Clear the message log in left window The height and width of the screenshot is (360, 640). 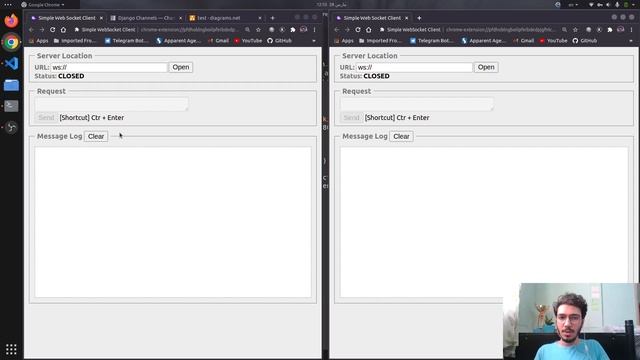pos(96,136)
